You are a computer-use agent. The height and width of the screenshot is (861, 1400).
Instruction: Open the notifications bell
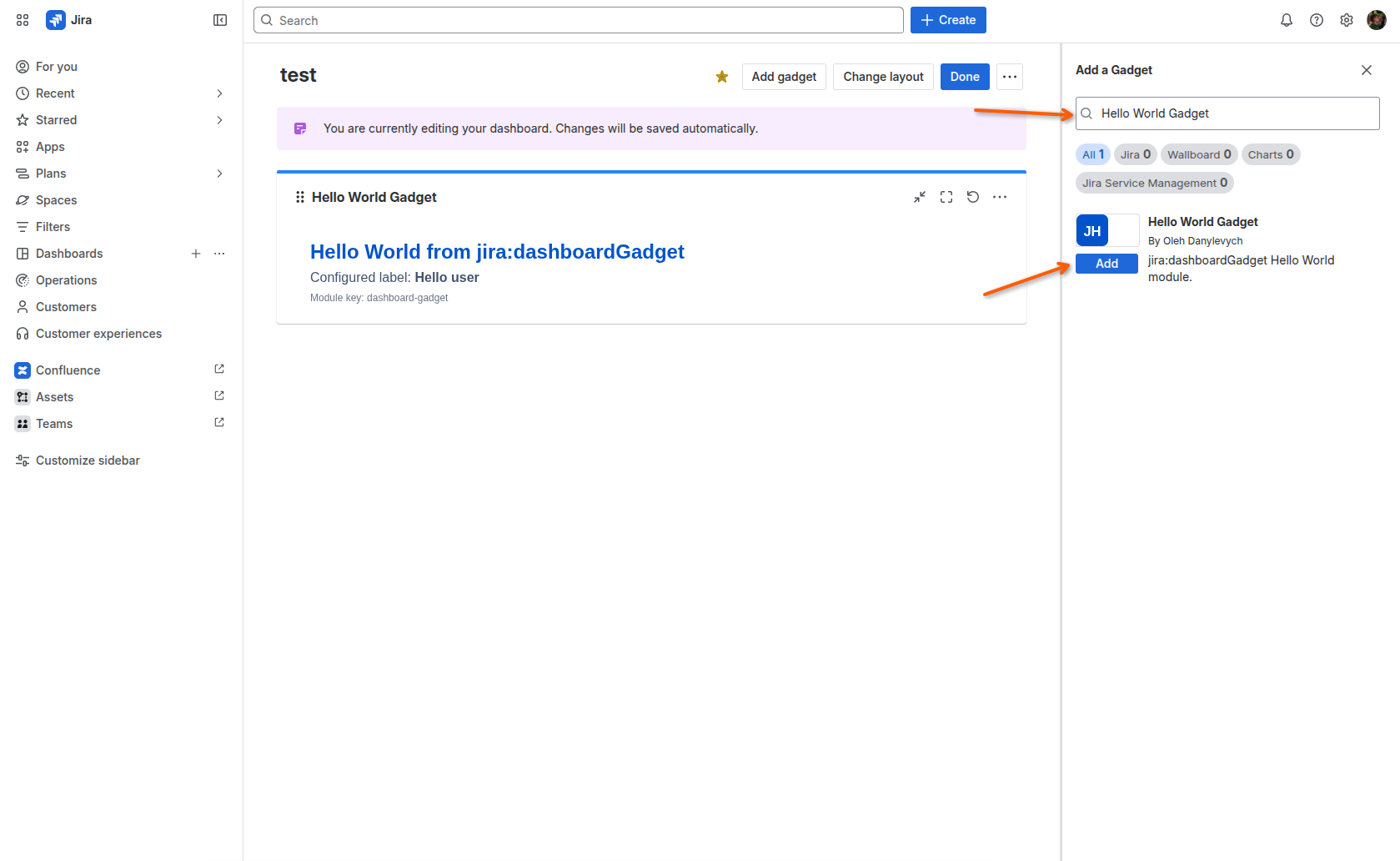(x=1287, y=20)
